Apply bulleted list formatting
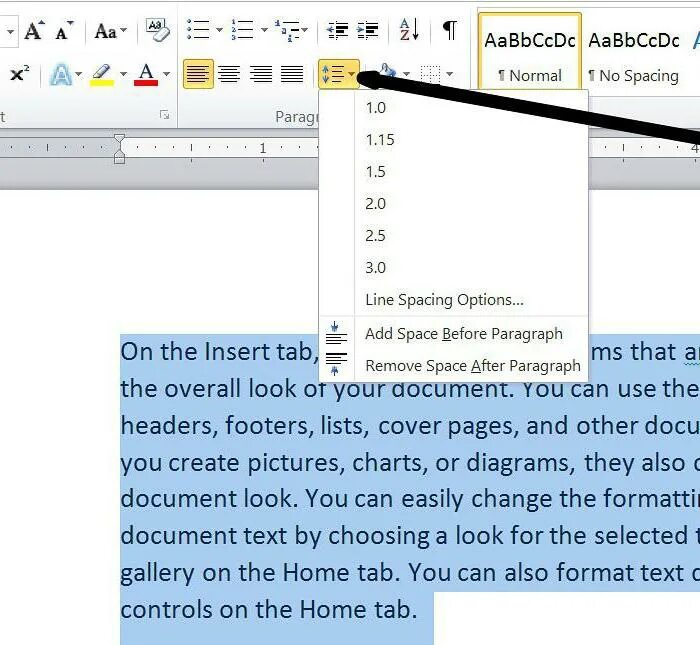The height and width of the screenshot is (645, 700). click(198, 30)
